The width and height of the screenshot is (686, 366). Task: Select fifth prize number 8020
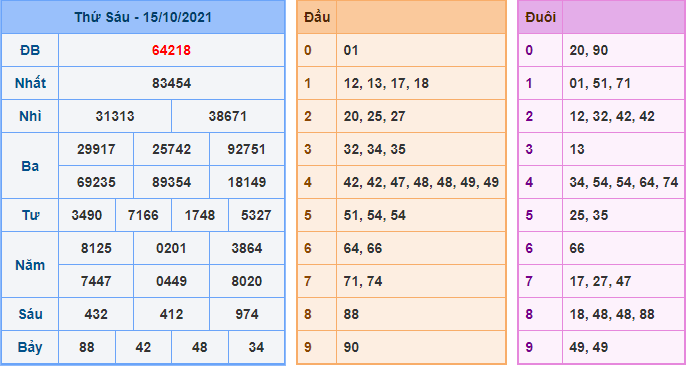coord(246,281)
